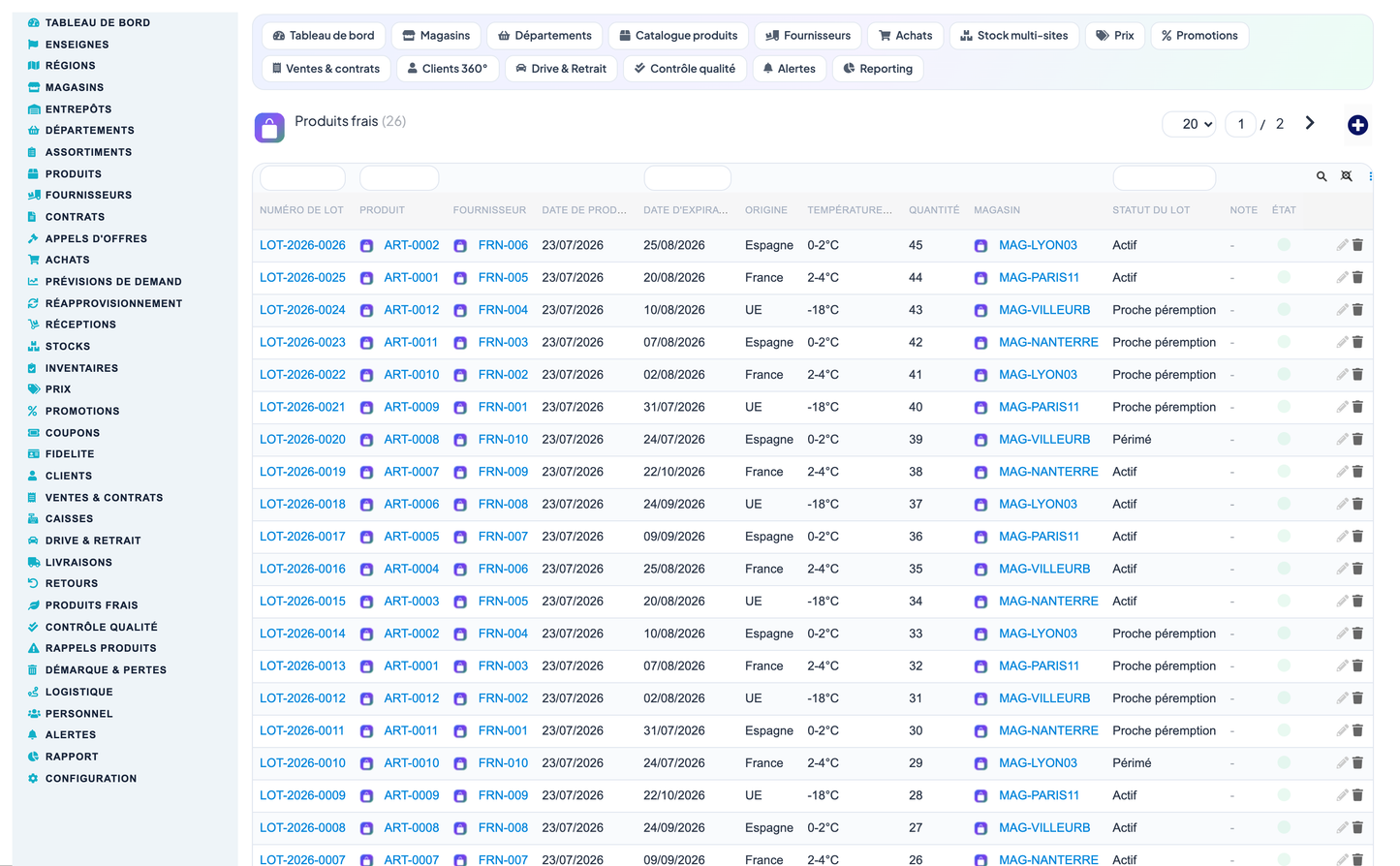Screen dimensions: 1400x866
Task: Delete lot LOT-2026-0026 with trash icon
Action: point(1357,245)
